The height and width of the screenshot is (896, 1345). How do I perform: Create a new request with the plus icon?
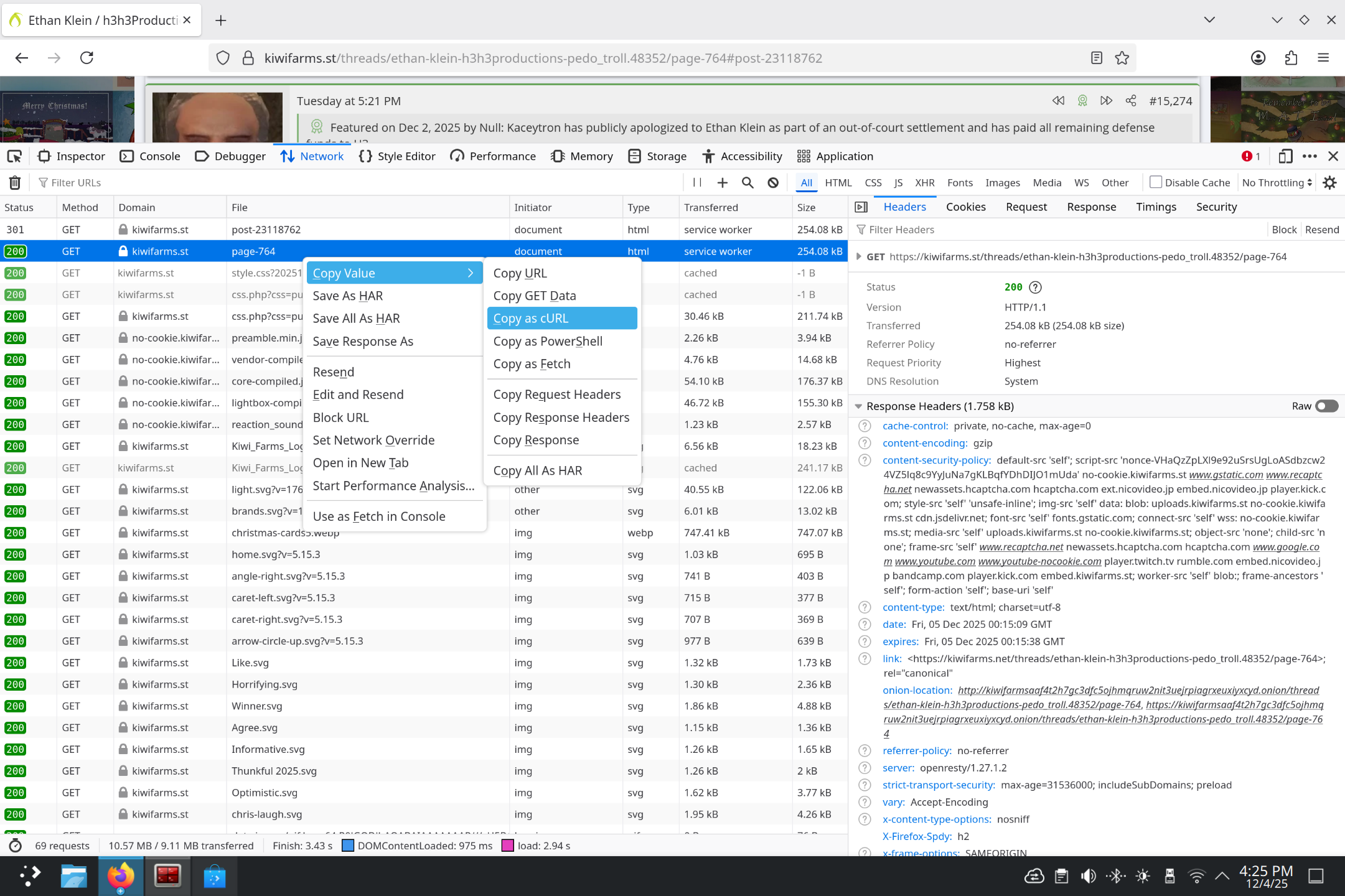722,182
